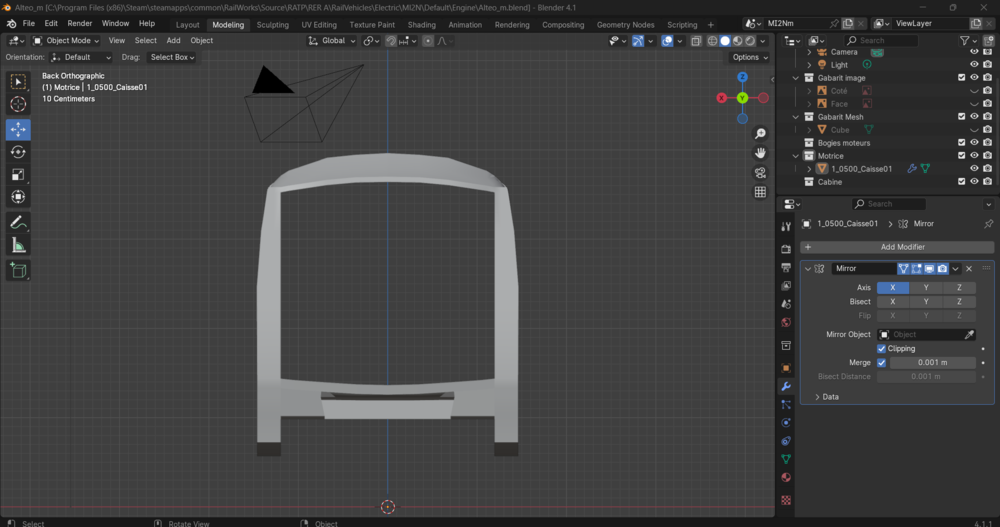Open the Render menu
This screenshot has width=1000, height=527.
pos(80,24)
